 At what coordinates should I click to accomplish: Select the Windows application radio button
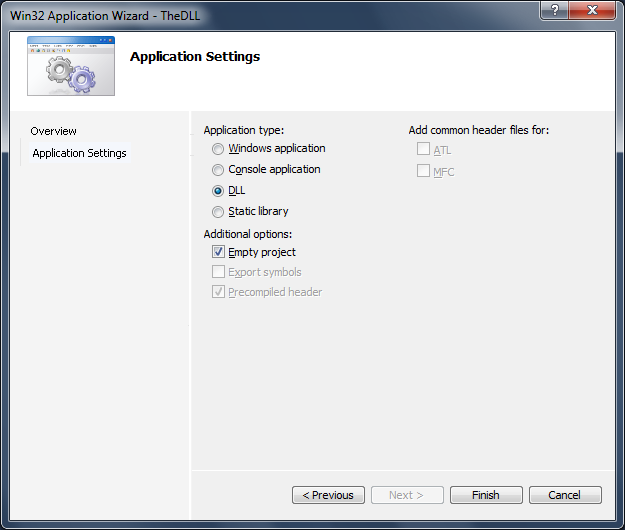(218, 149)
